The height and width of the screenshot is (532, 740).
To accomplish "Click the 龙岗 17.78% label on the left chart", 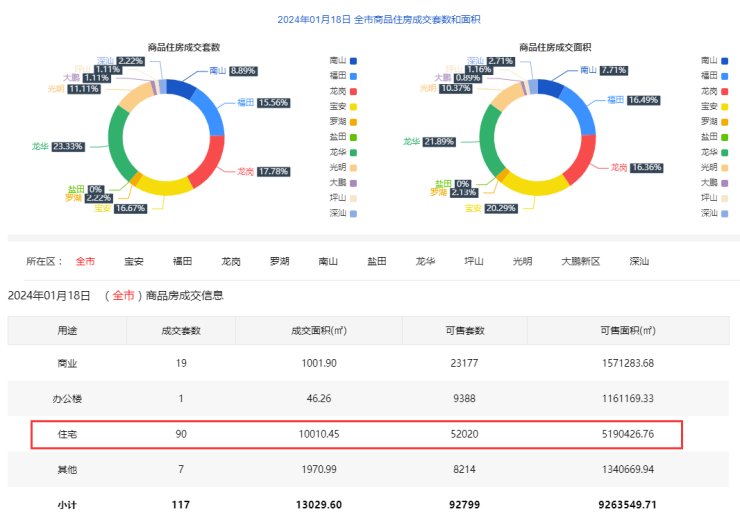I will [262, 171].
